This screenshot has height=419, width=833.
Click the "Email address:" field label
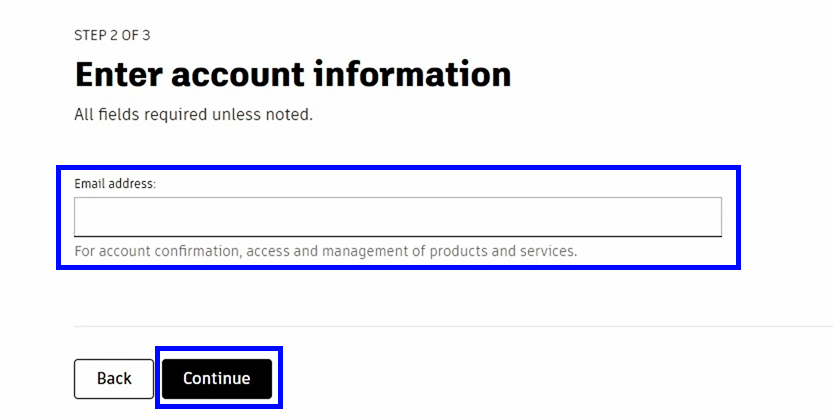tap(115, 184)
